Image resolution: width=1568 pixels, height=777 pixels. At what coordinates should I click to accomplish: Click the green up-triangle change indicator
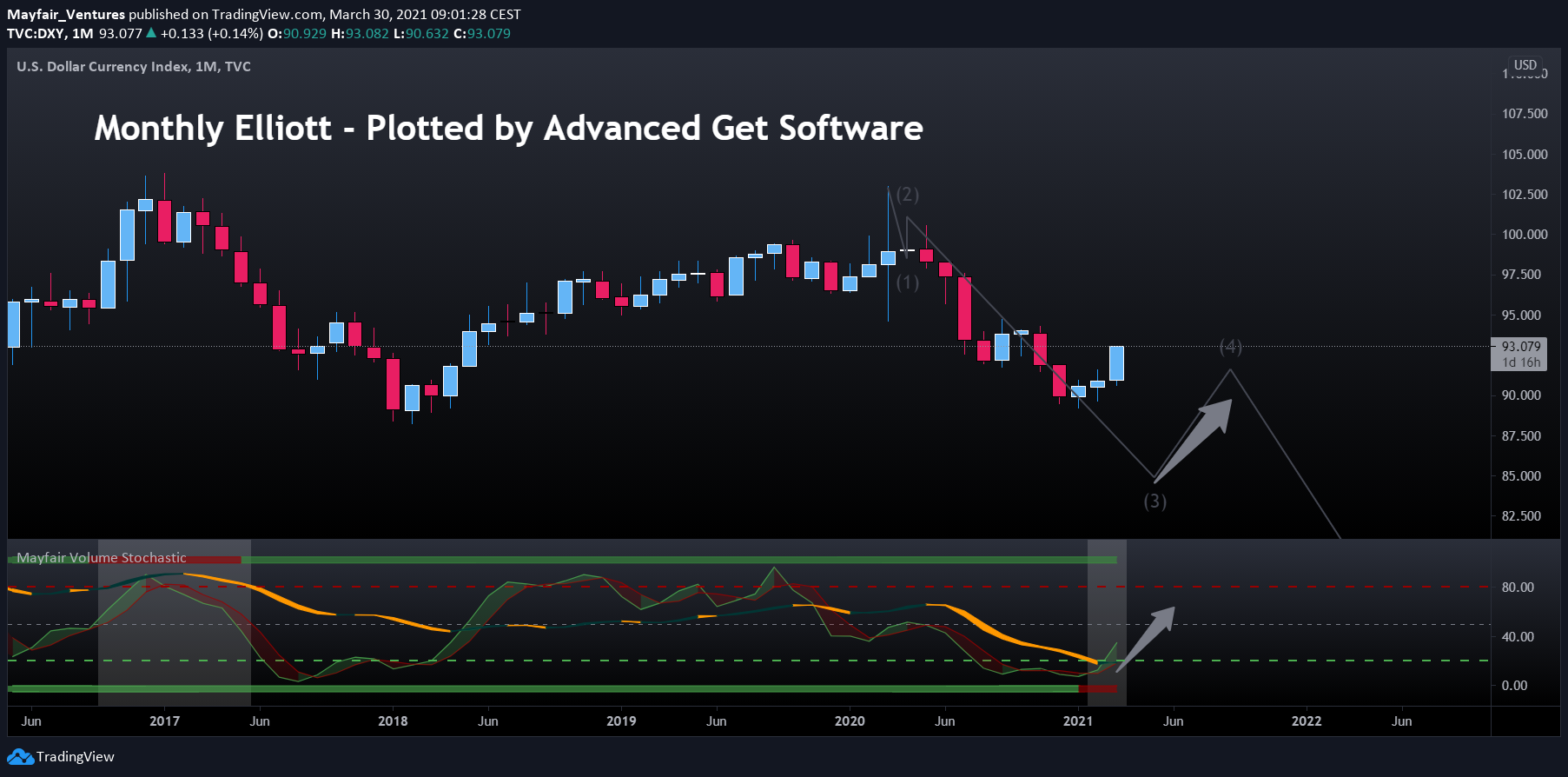[151, 33]
